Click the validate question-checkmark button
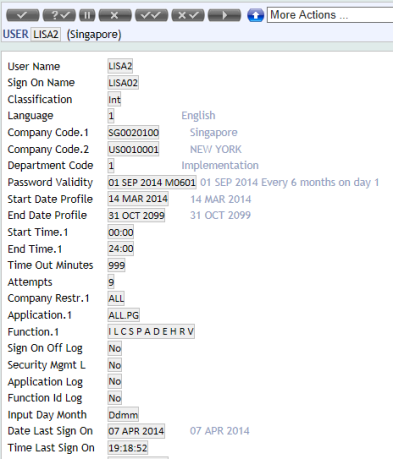Screen dimensions: 393x459 59,15
